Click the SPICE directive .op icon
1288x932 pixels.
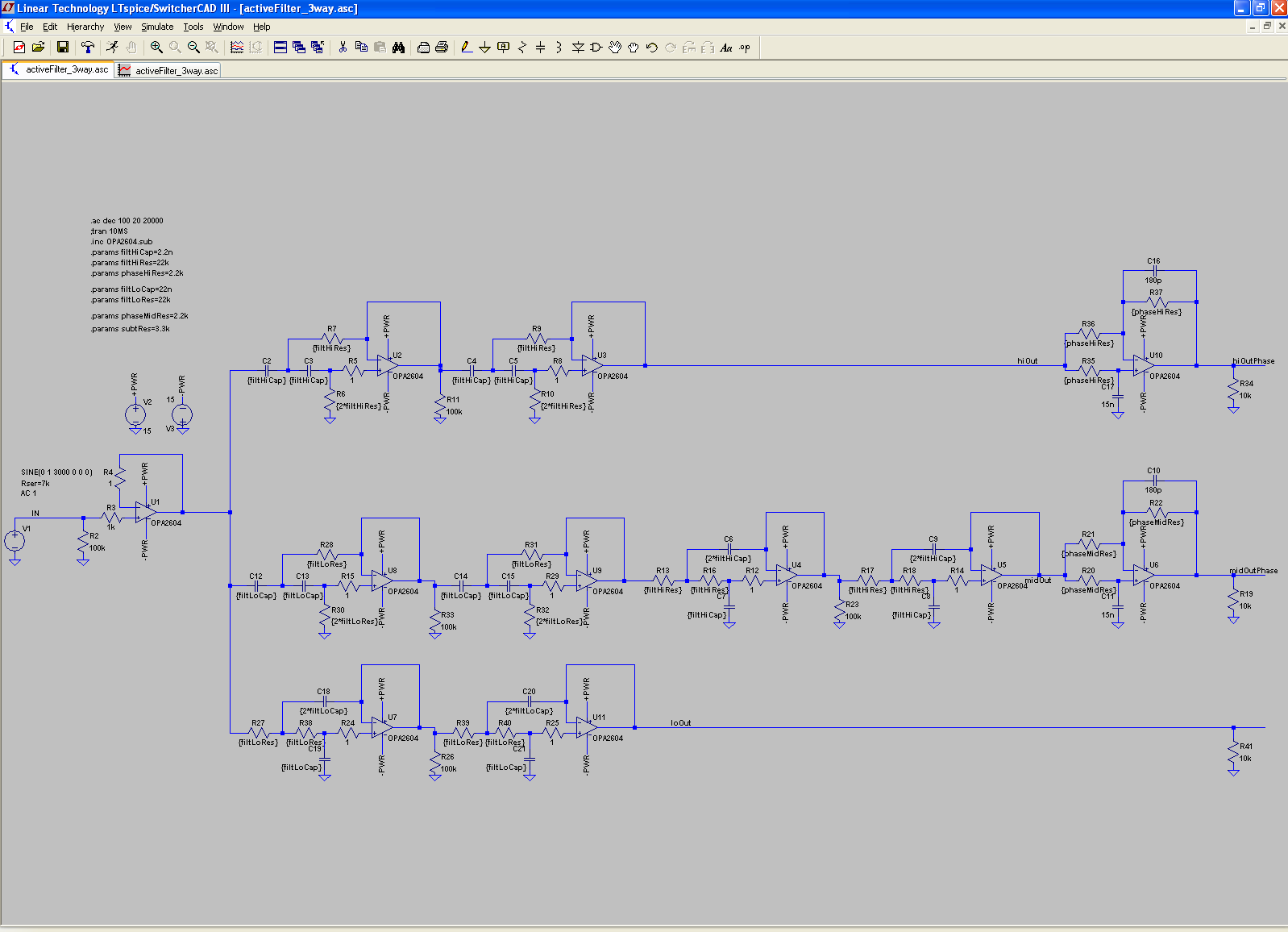(745, 48)
